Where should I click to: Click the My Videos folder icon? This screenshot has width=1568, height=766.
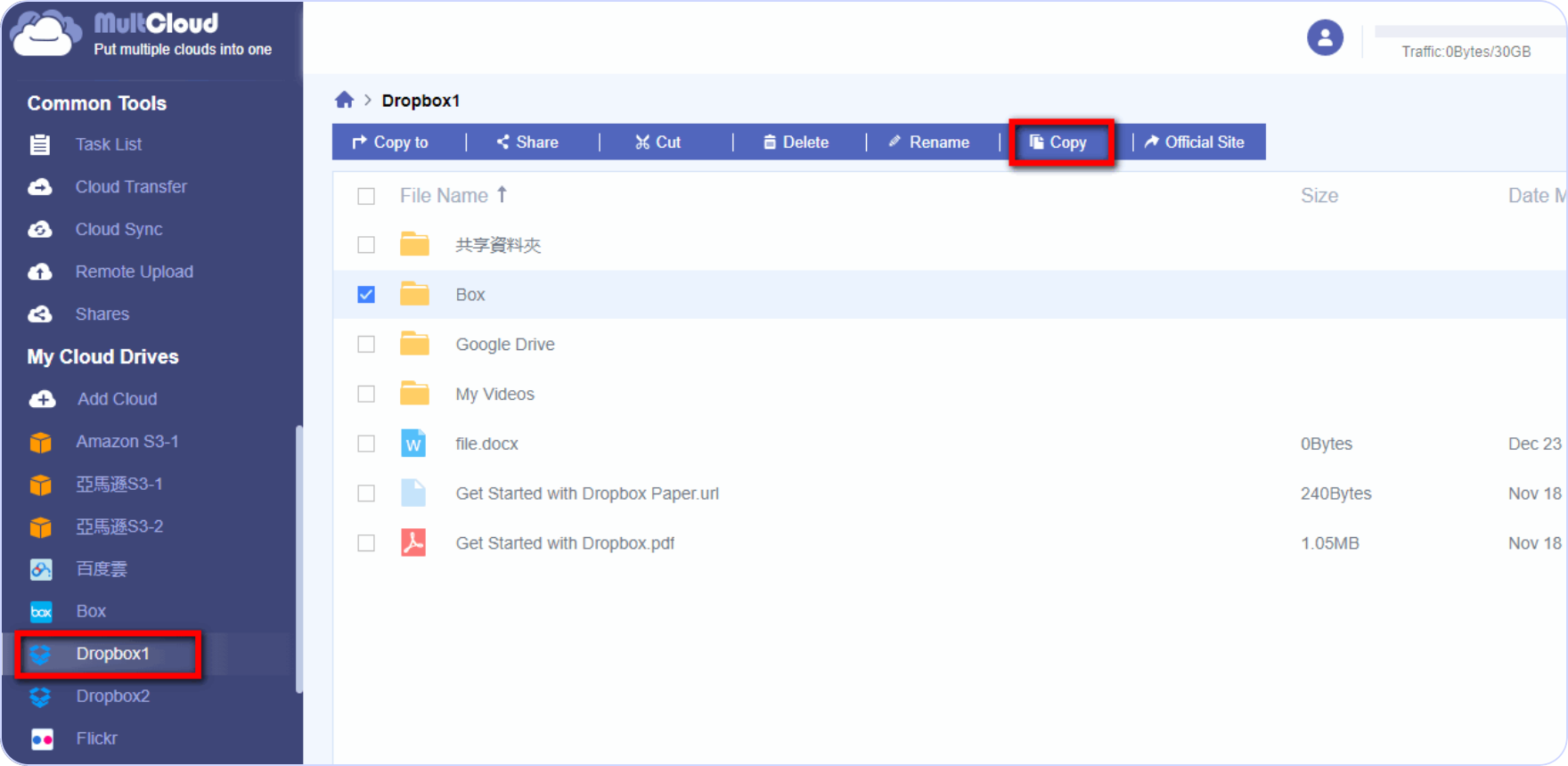[x=414, y=394]
